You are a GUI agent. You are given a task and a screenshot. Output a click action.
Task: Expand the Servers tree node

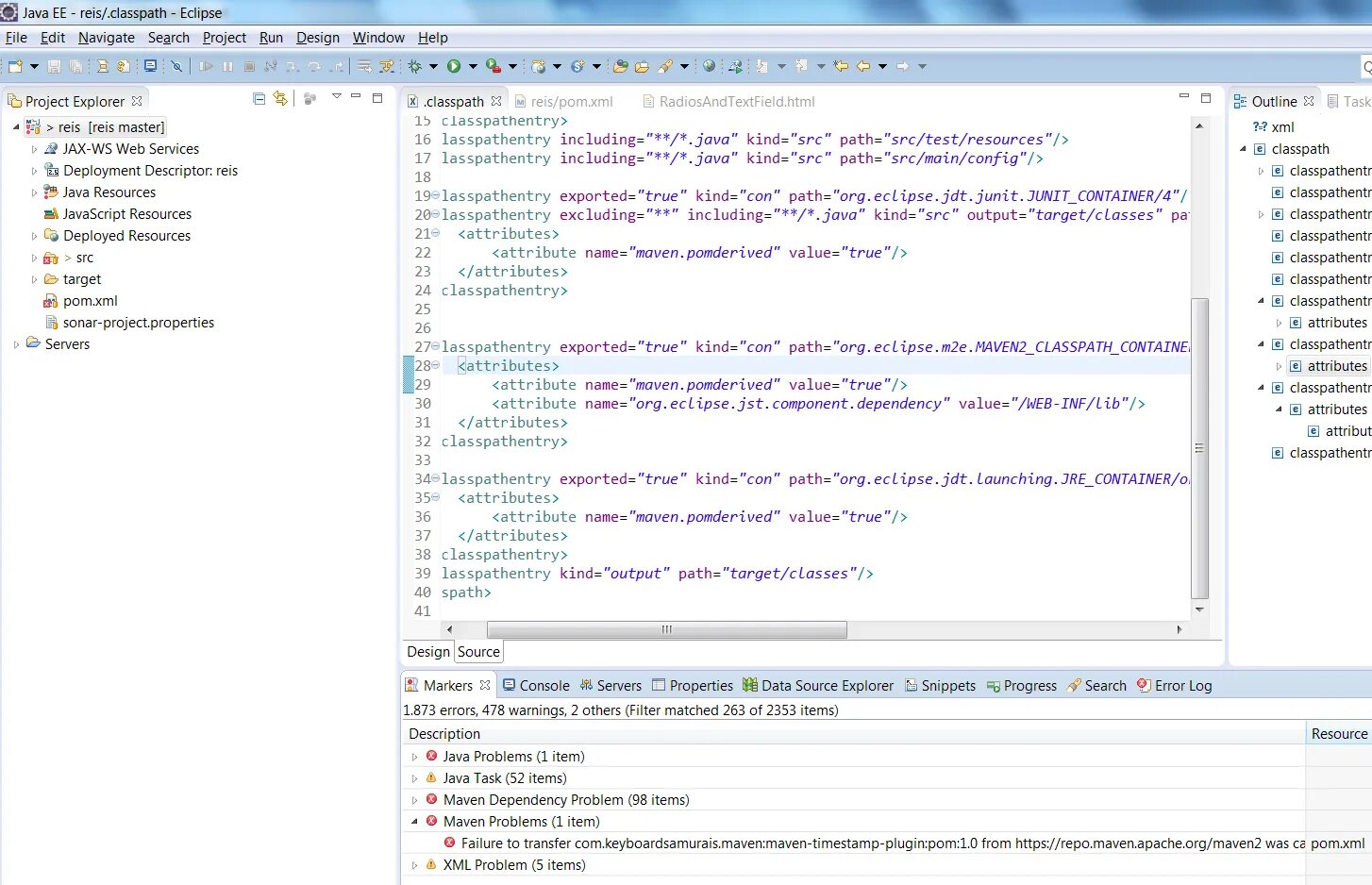16,344
